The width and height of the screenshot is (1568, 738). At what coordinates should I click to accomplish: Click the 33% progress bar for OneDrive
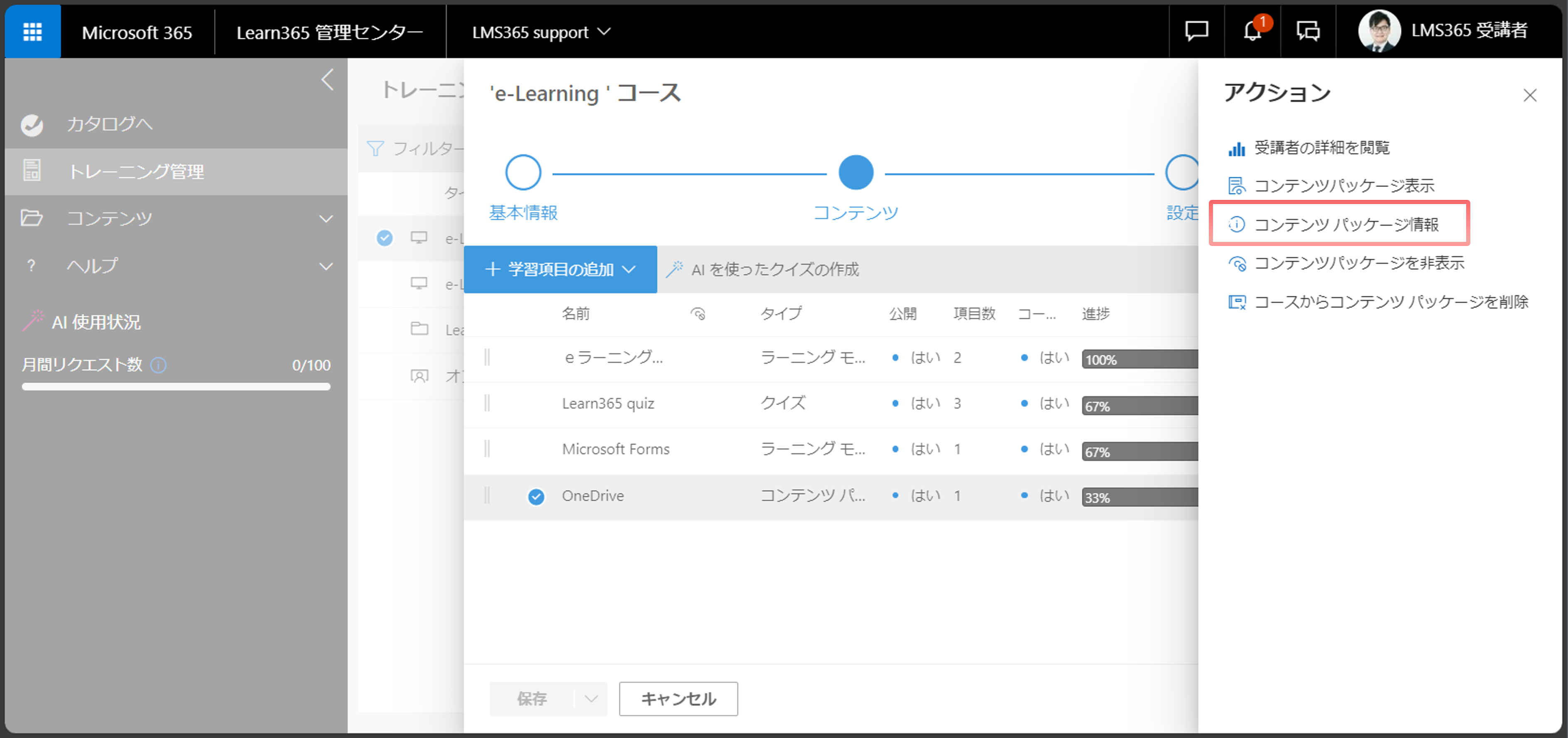click(x=1139, y=497)
